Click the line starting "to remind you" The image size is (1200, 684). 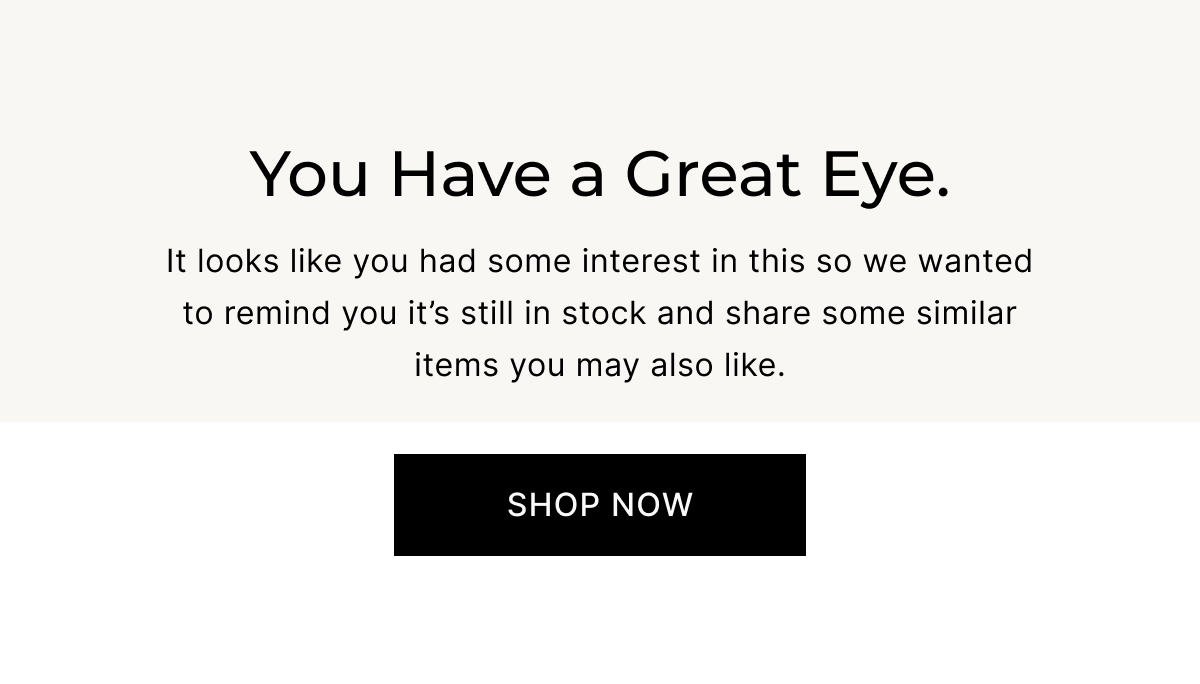(x=599, y=313)
